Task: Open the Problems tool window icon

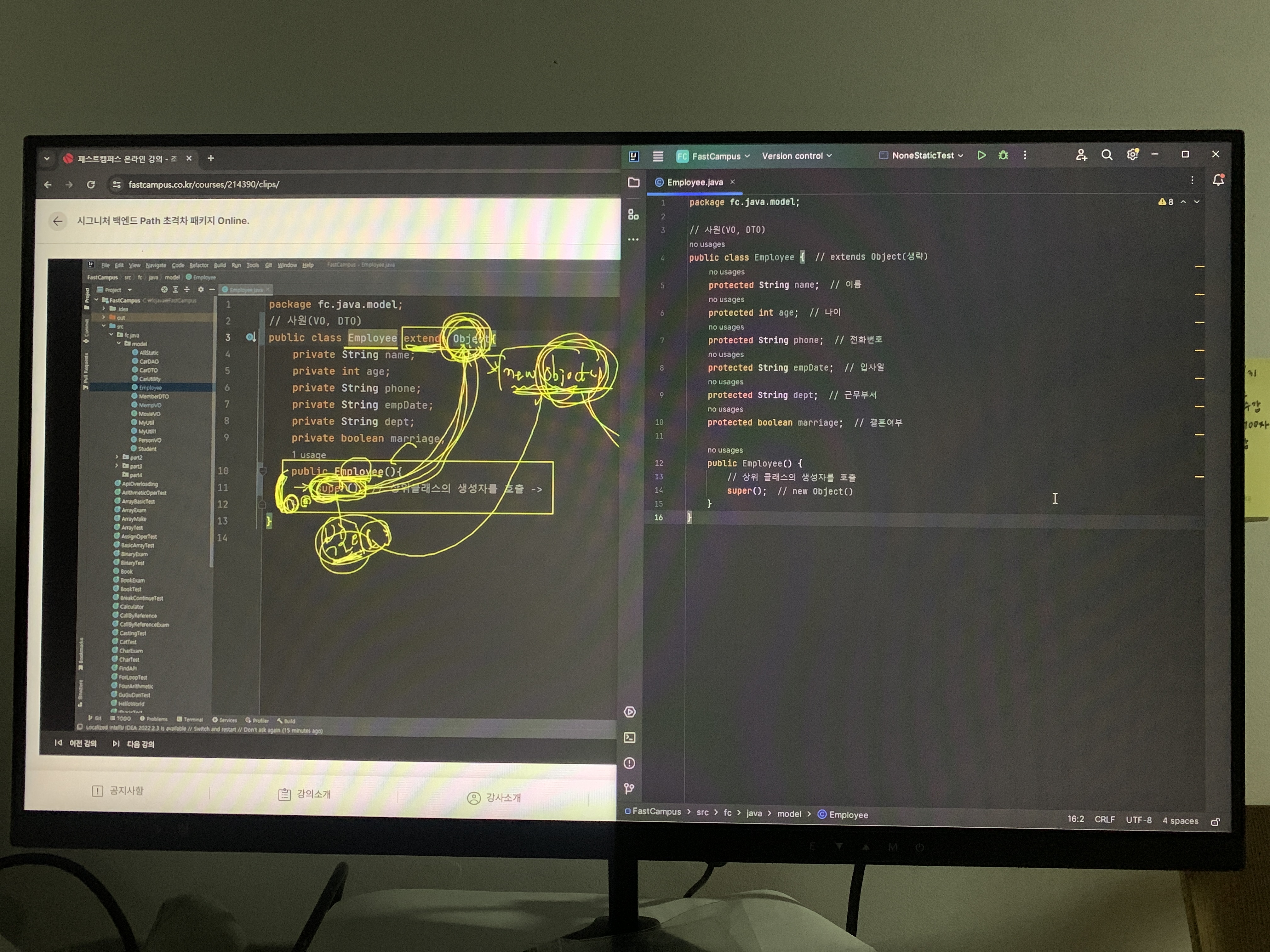Action: (x=630, y=763)
